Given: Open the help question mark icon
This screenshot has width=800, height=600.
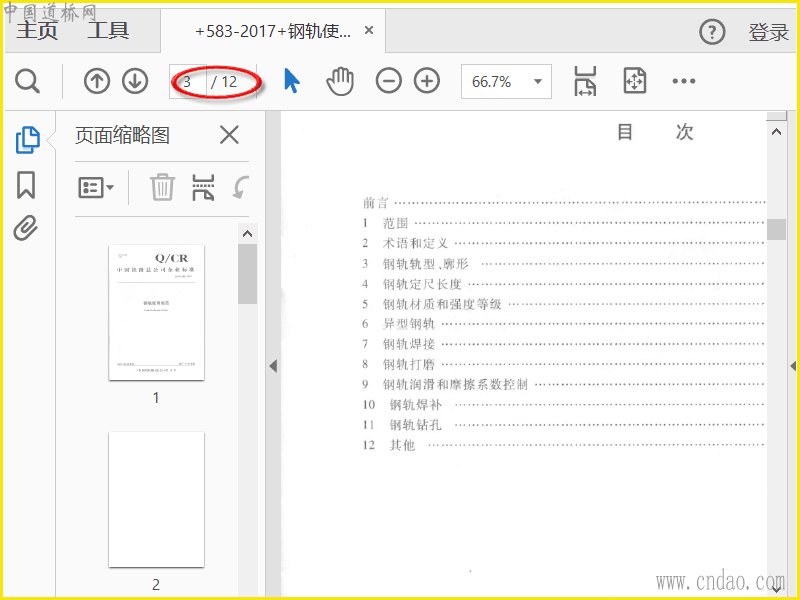Looking at the screenshot, I should pos(712,33).
